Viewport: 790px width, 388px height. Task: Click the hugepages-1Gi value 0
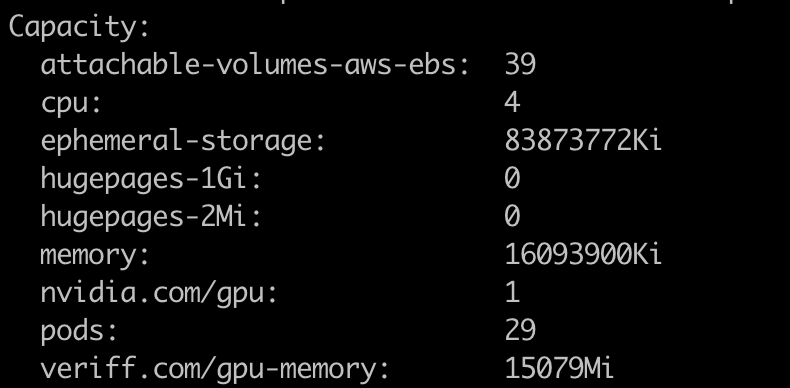[512, 178]
